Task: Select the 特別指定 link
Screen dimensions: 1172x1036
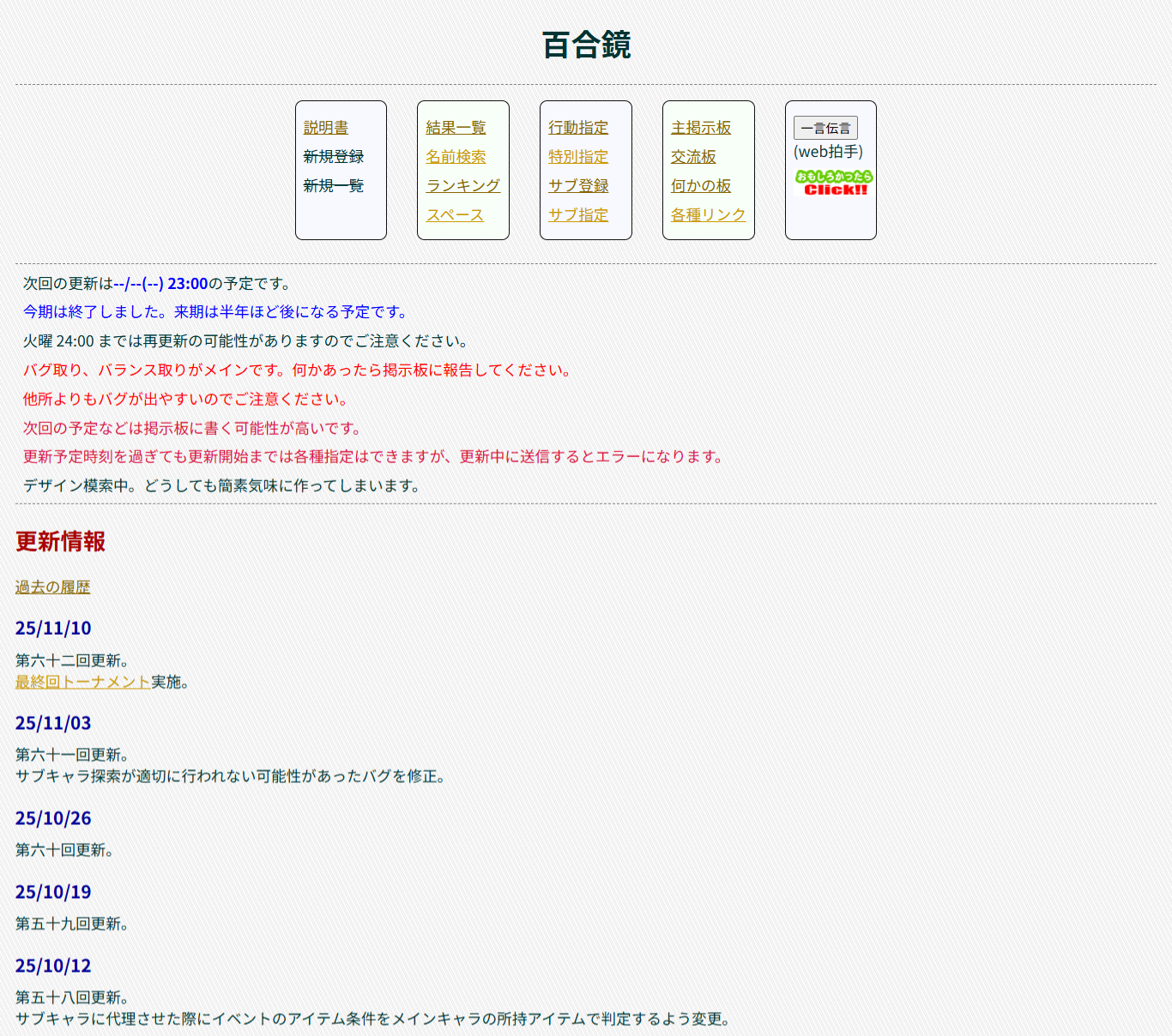Action: pos(578,157)
